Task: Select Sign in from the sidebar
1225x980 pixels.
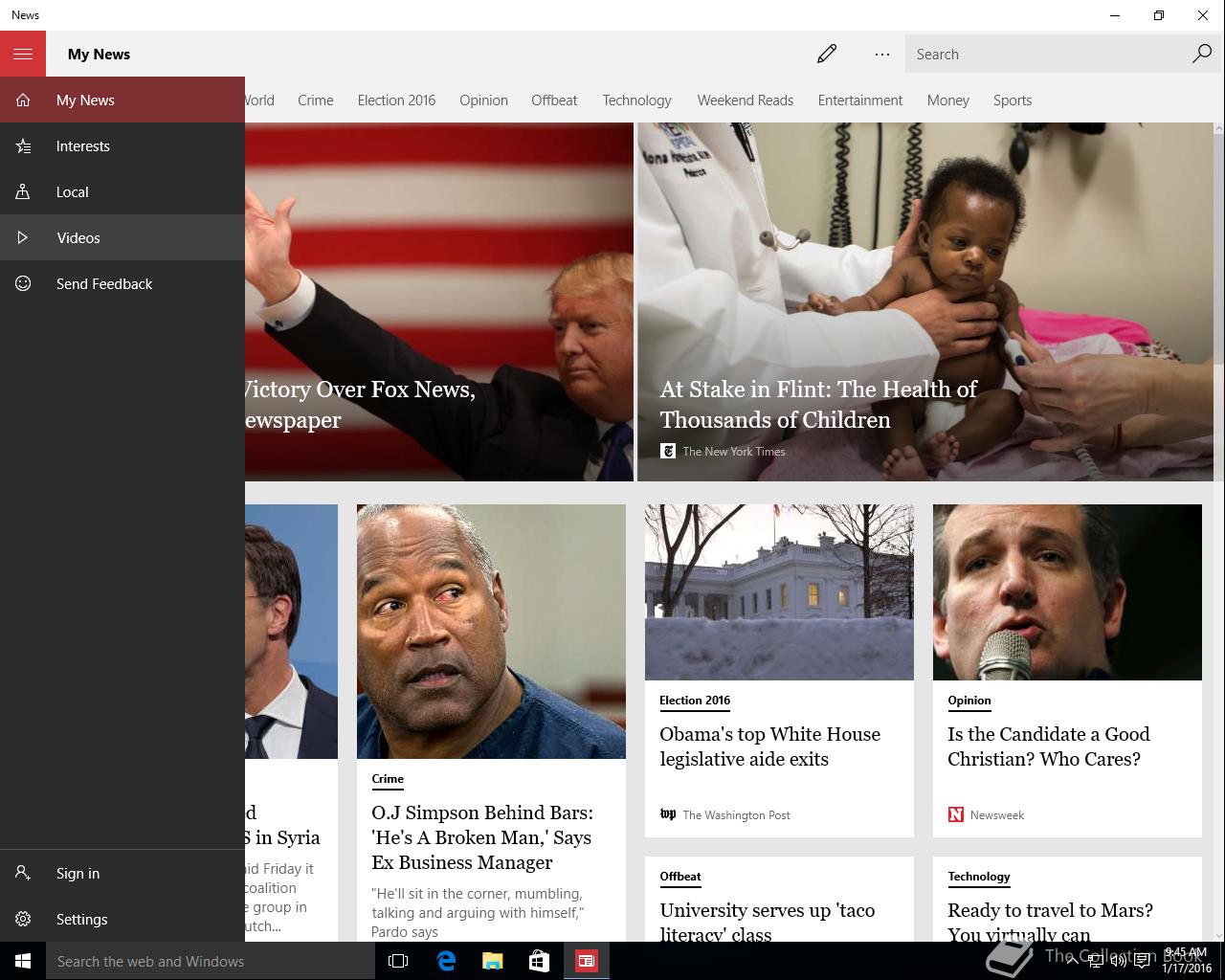Action: click(x=122, y=873)
